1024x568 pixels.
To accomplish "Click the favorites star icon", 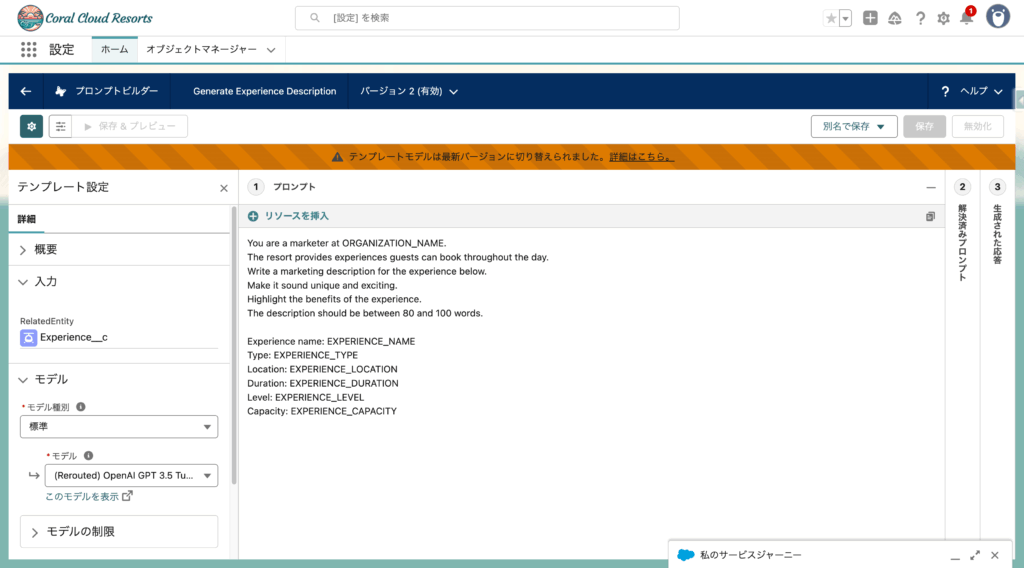I will pos(830,18).
